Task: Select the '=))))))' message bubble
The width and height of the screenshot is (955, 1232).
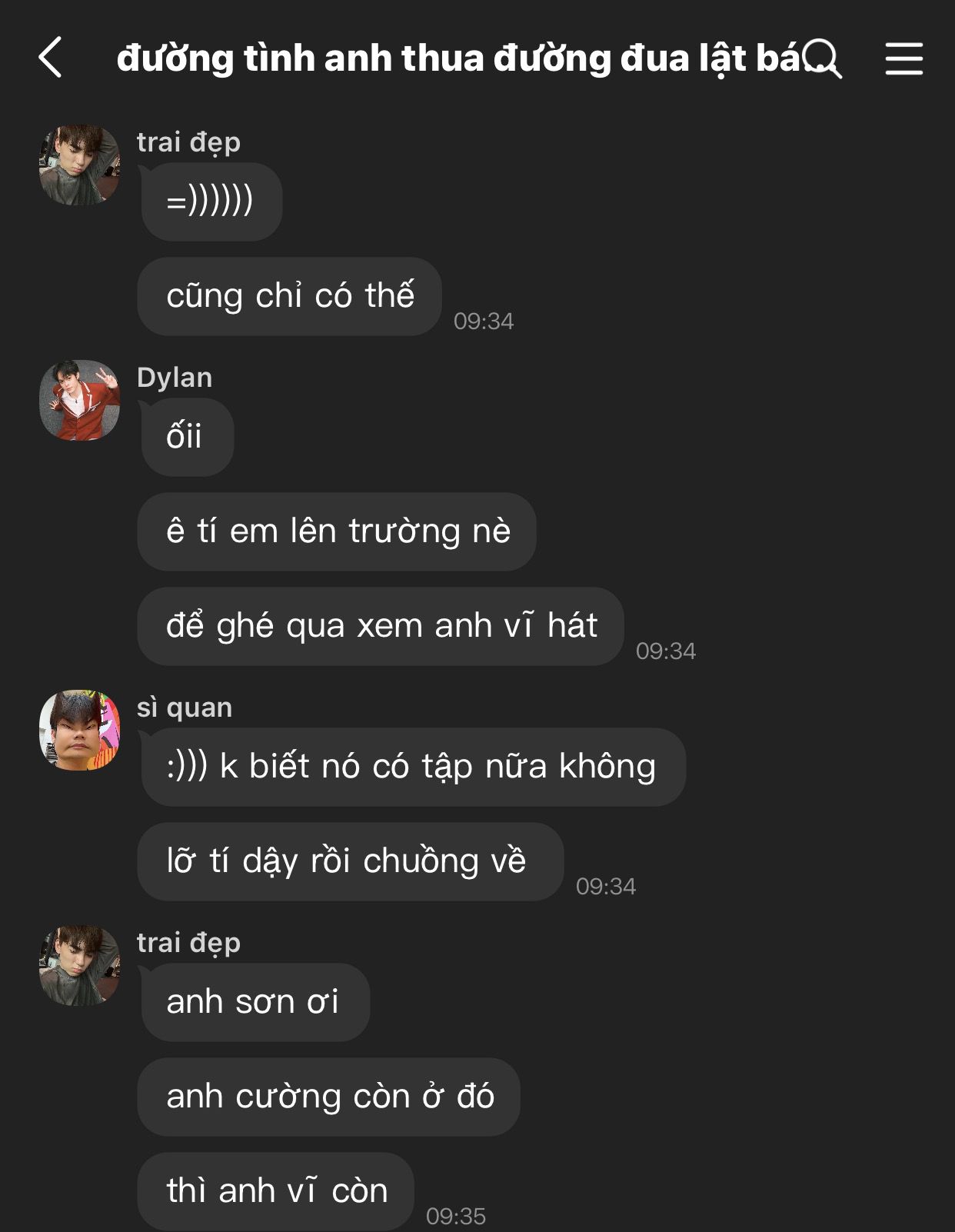Action: pyautogui.click(x=211, y=201)
